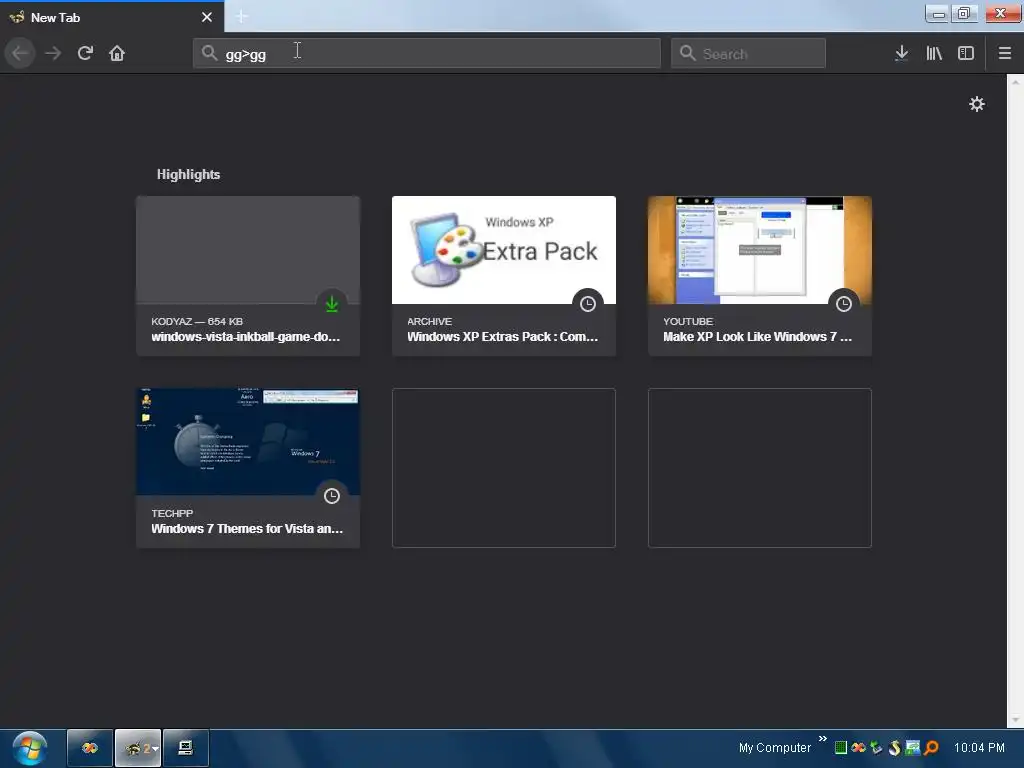Viewport: 1024px width, 768px height.
Task: Click the computer taskbar button
Action: [x=185, y=748]
